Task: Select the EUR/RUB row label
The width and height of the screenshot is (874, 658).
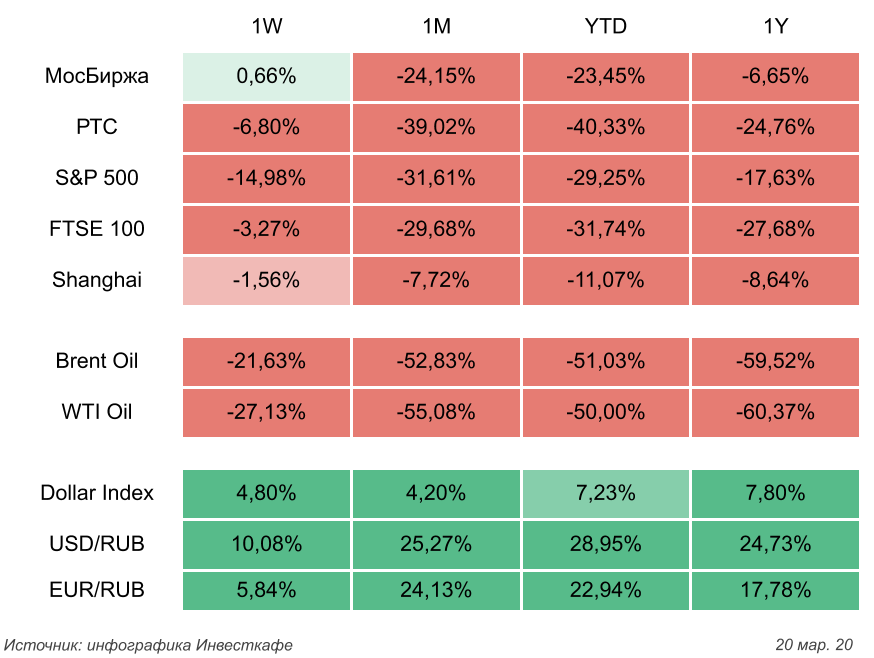Action: (97, 590)
